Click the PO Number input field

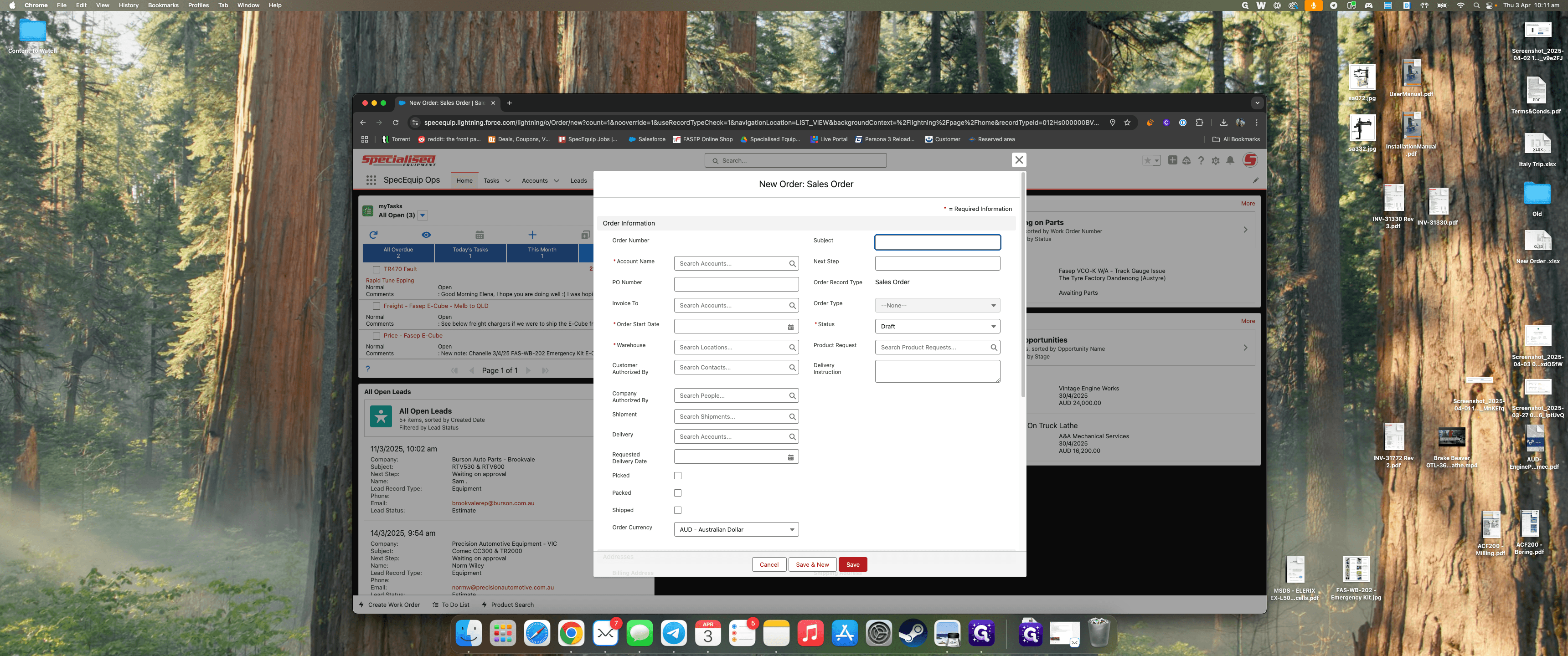coord(736,284)
